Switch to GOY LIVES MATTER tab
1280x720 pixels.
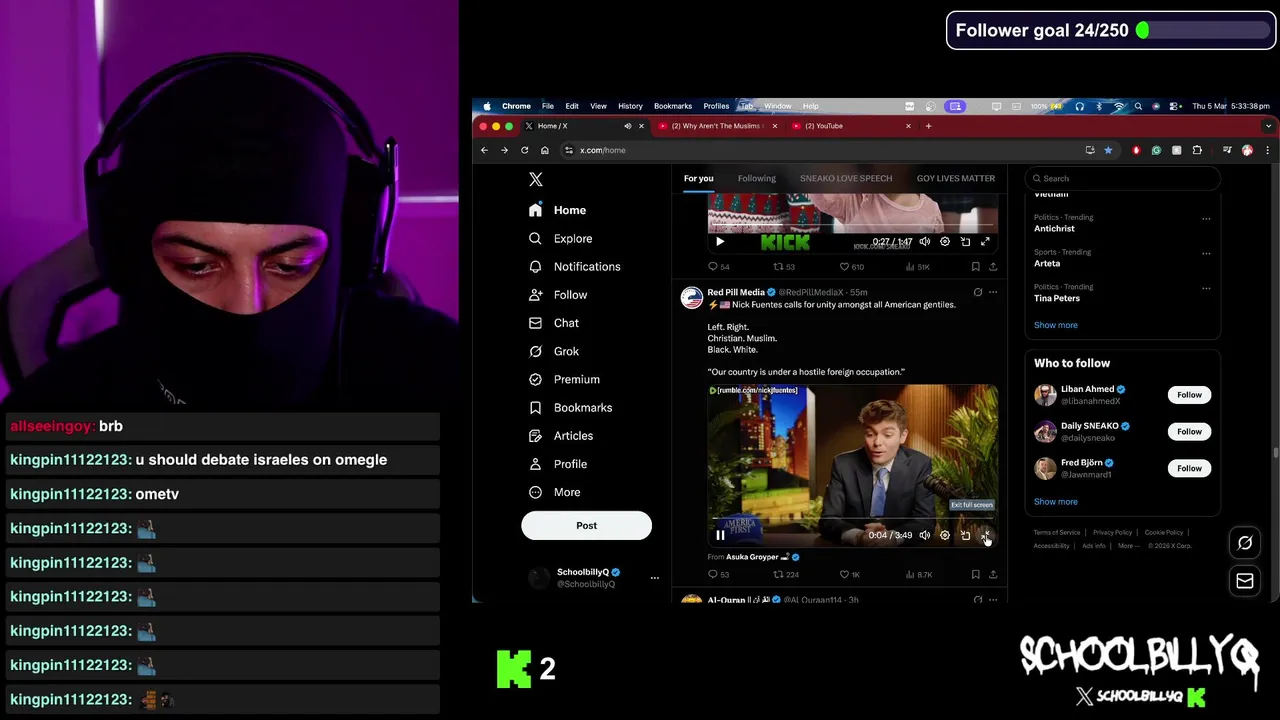coord(956,178)
